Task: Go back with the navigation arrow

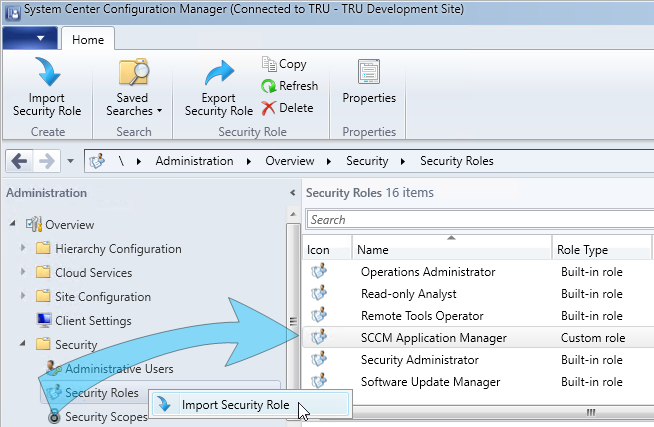Action: point(19,161)
